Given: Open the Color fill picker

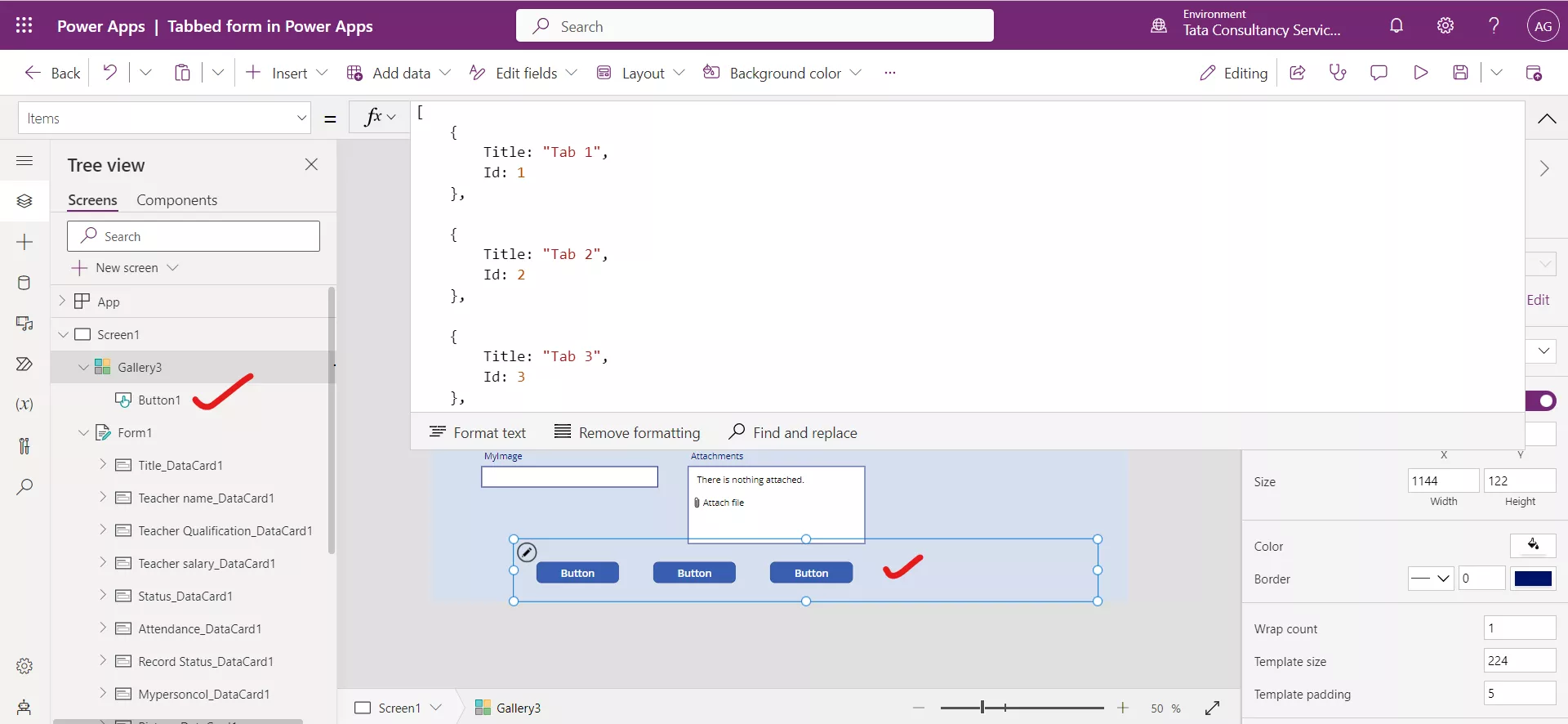Looking at the screenshot, I should pyautogui.click(x=1533, y=546).
